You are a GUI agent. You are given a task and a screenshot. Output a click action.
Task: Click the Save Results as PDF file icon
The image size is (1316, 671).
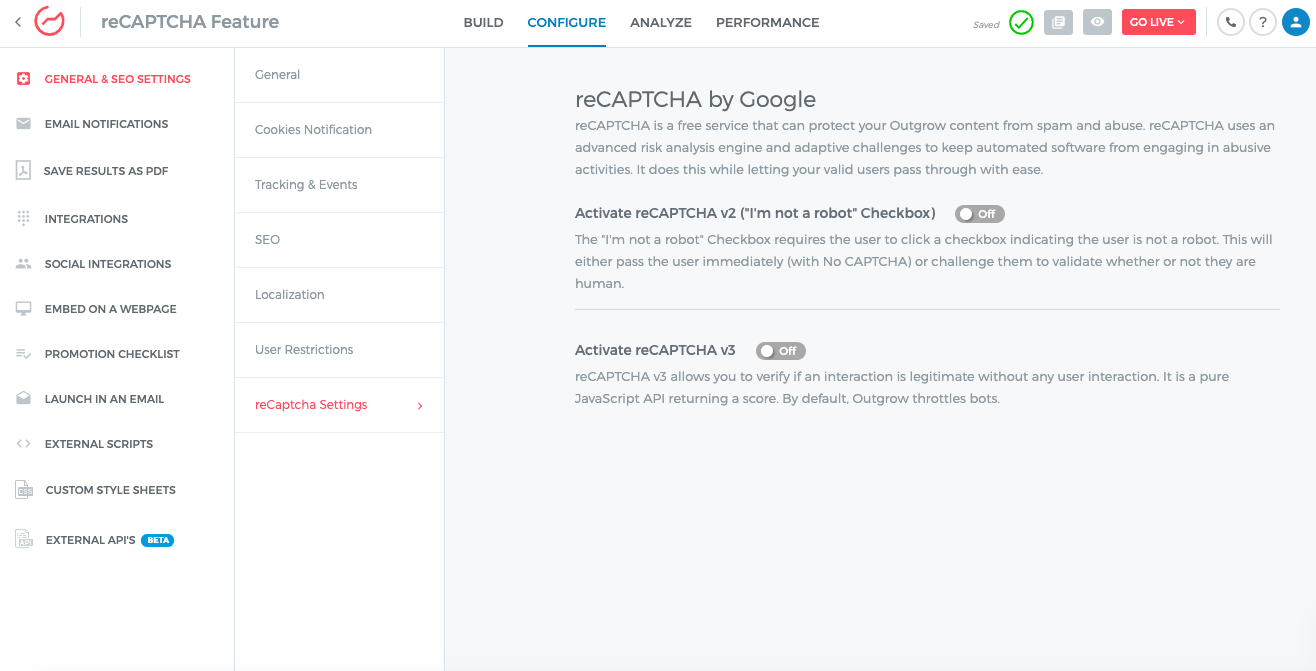23,170
